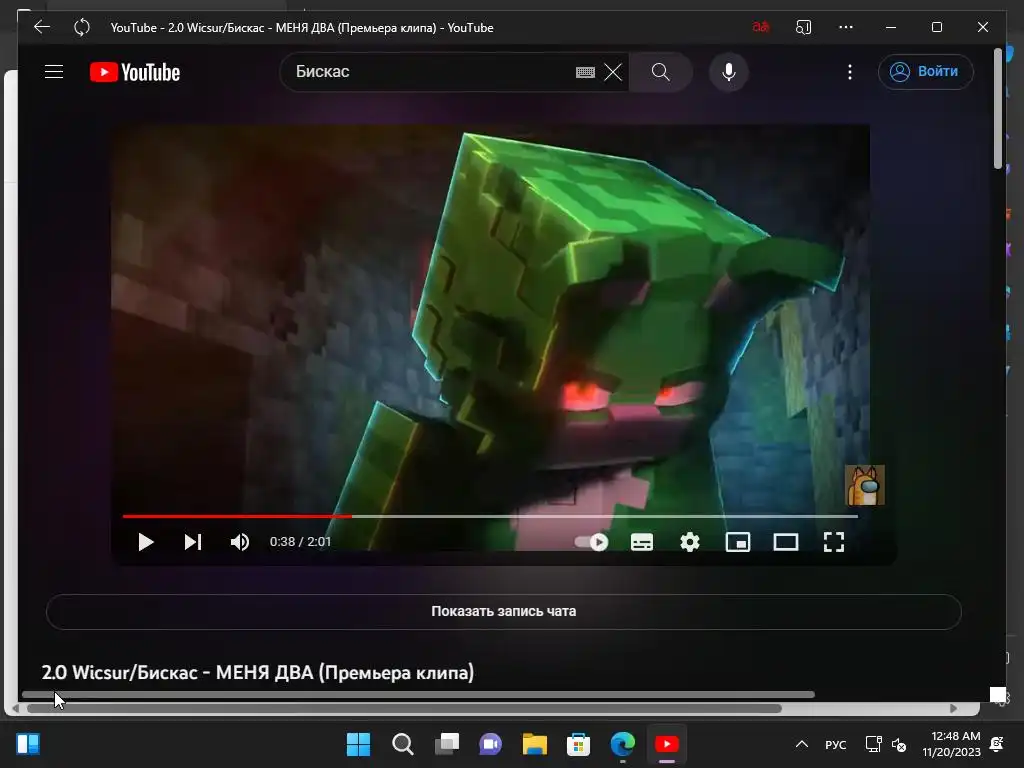Open the notification center bell icon
Image resolution: width=1024 pixels, height=768 pixels.
point(997,744)
